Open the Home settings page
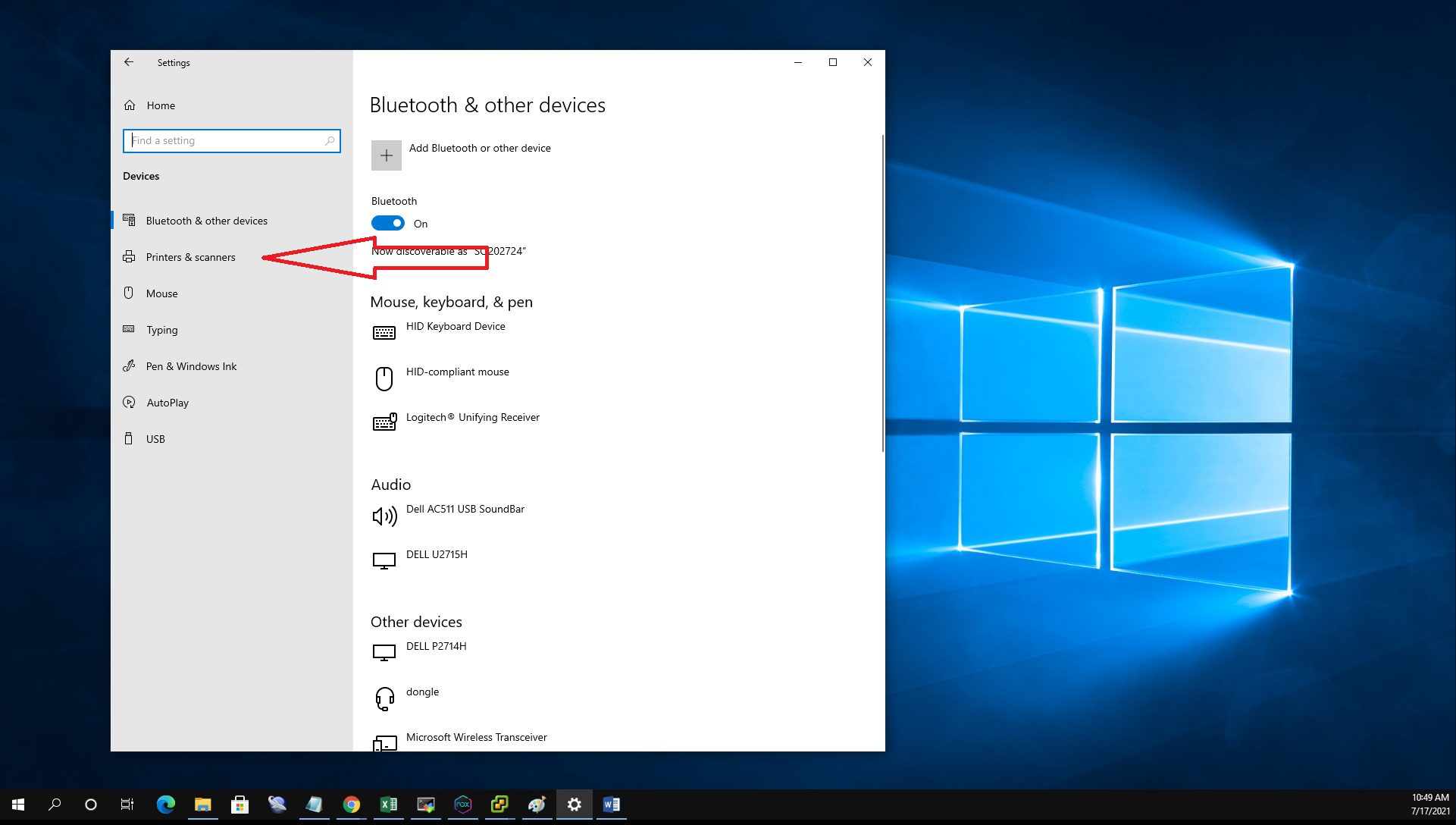This screenshot has height=825, width=1456. tap(161, 105)
